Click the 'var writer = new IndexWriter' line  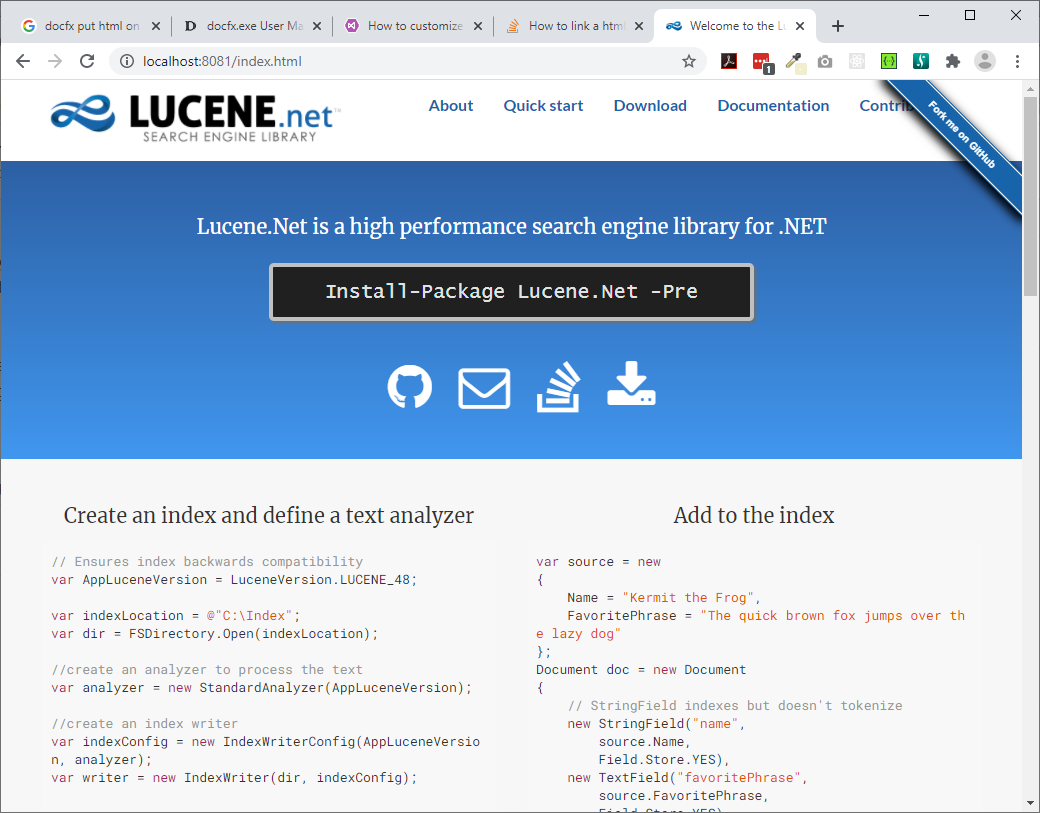click(234, 777)
